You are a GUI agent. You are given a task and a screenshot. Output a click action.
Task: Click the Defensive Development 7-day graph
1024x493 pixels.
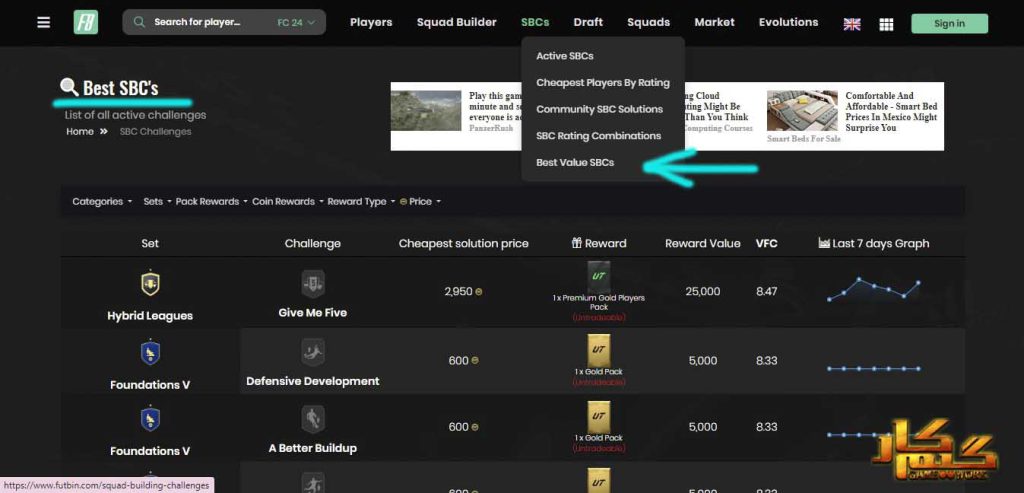874,369
